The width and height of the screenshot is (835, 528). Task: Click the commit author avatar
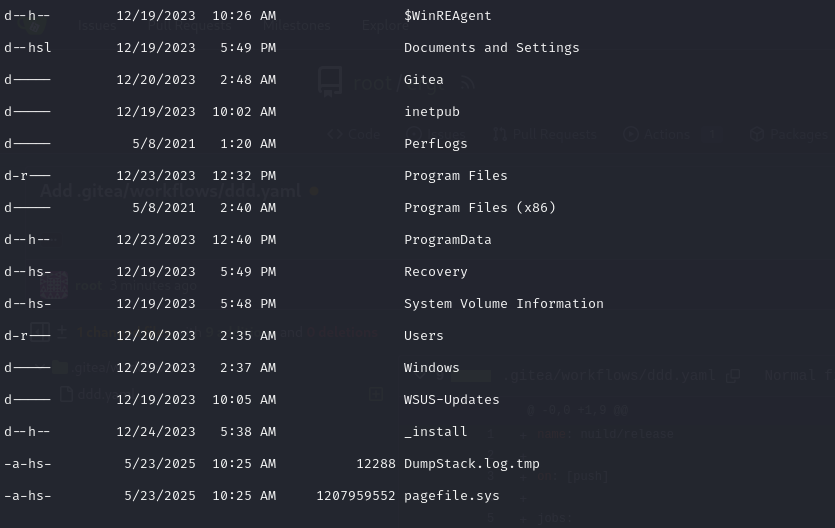tap(54, 285)
